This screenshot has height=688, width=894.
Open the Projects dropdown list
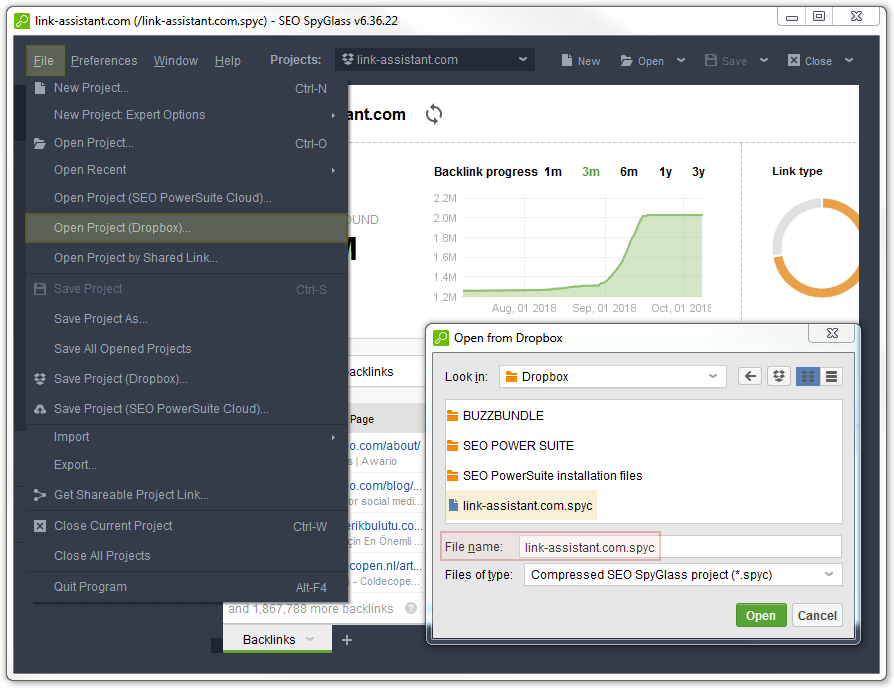point(523,59)
